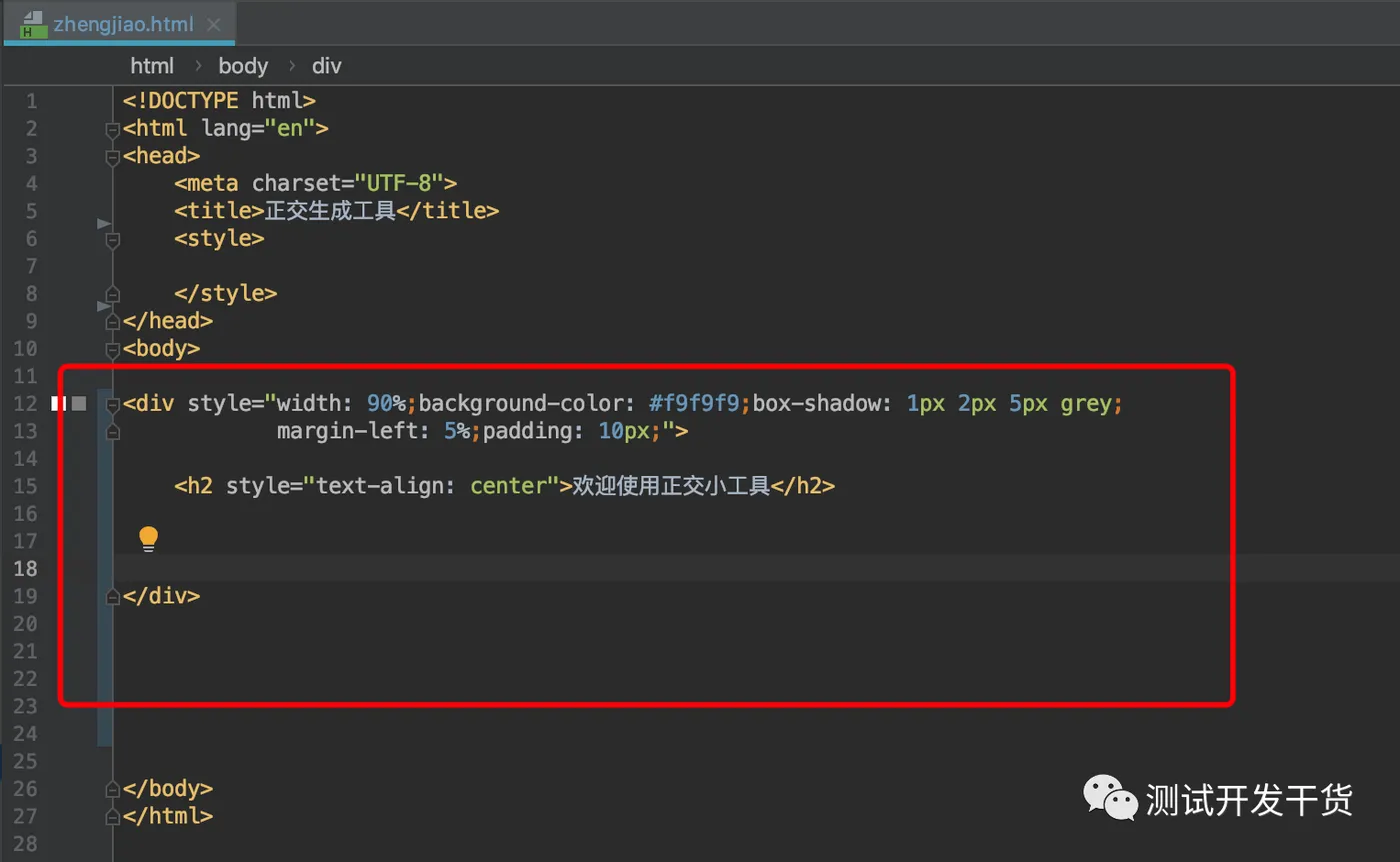Click line number 23 in gutter

(x=25, y=706)
